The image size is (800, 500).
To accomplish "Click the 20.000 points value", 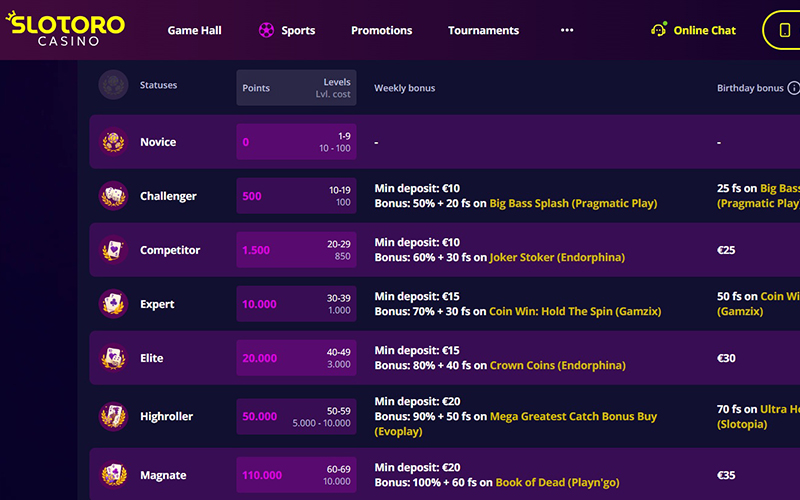I will 259,358.
